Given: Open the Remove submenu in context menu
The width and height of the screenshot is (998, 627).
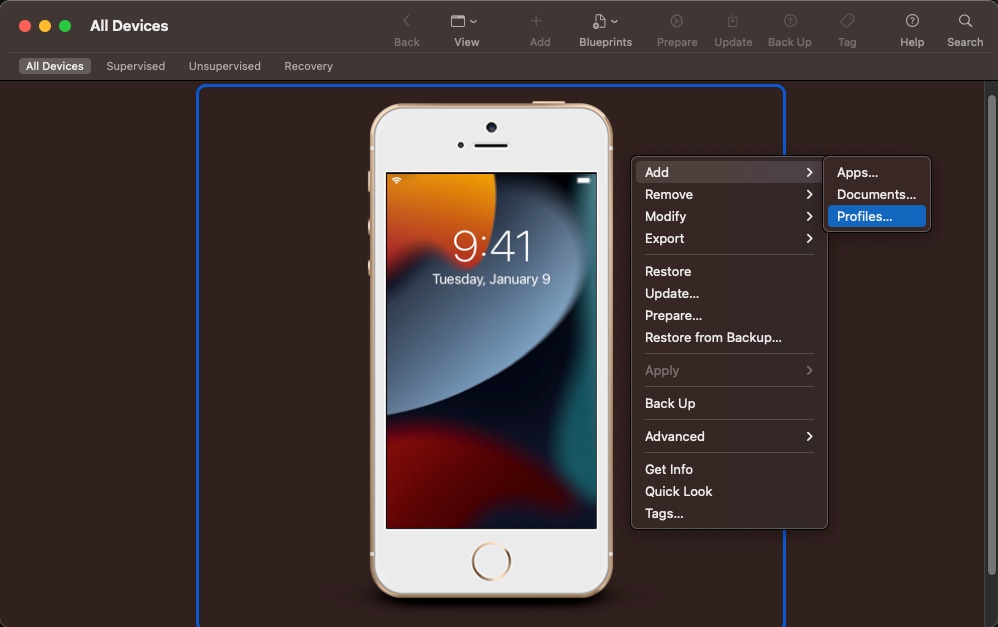Looking at the screenshot, I should pyautogui.click(x=729, y=194).
